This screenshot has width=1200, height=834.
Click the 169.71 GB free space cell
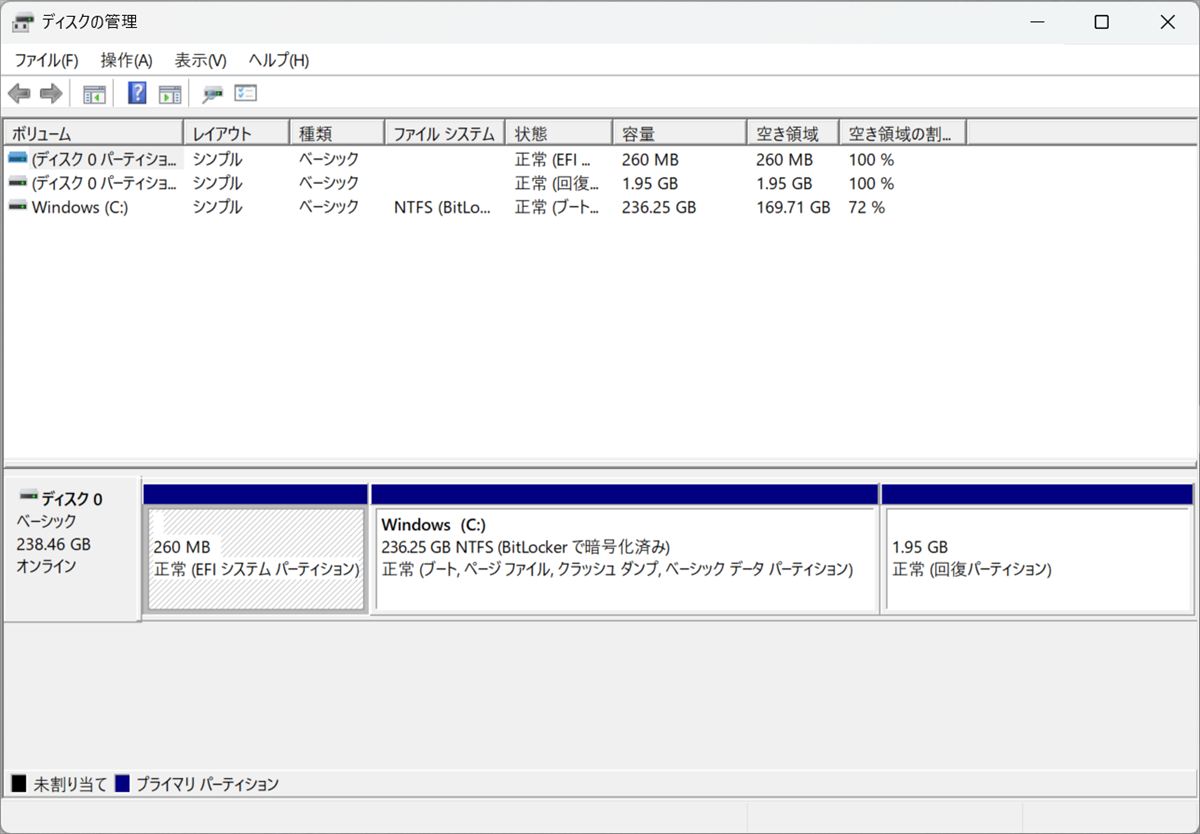pyautogui.click(x=793, y=207)
